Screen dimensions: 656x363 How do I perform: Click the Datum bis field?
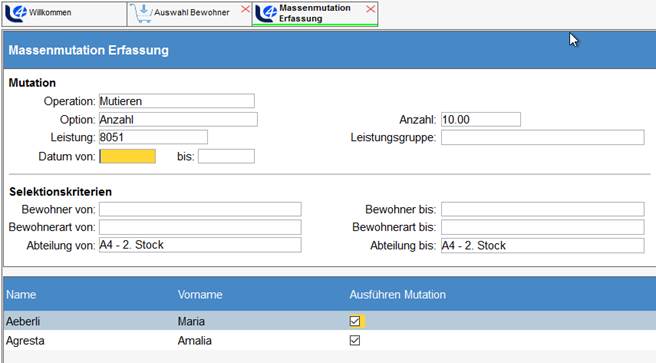point(226,156)
